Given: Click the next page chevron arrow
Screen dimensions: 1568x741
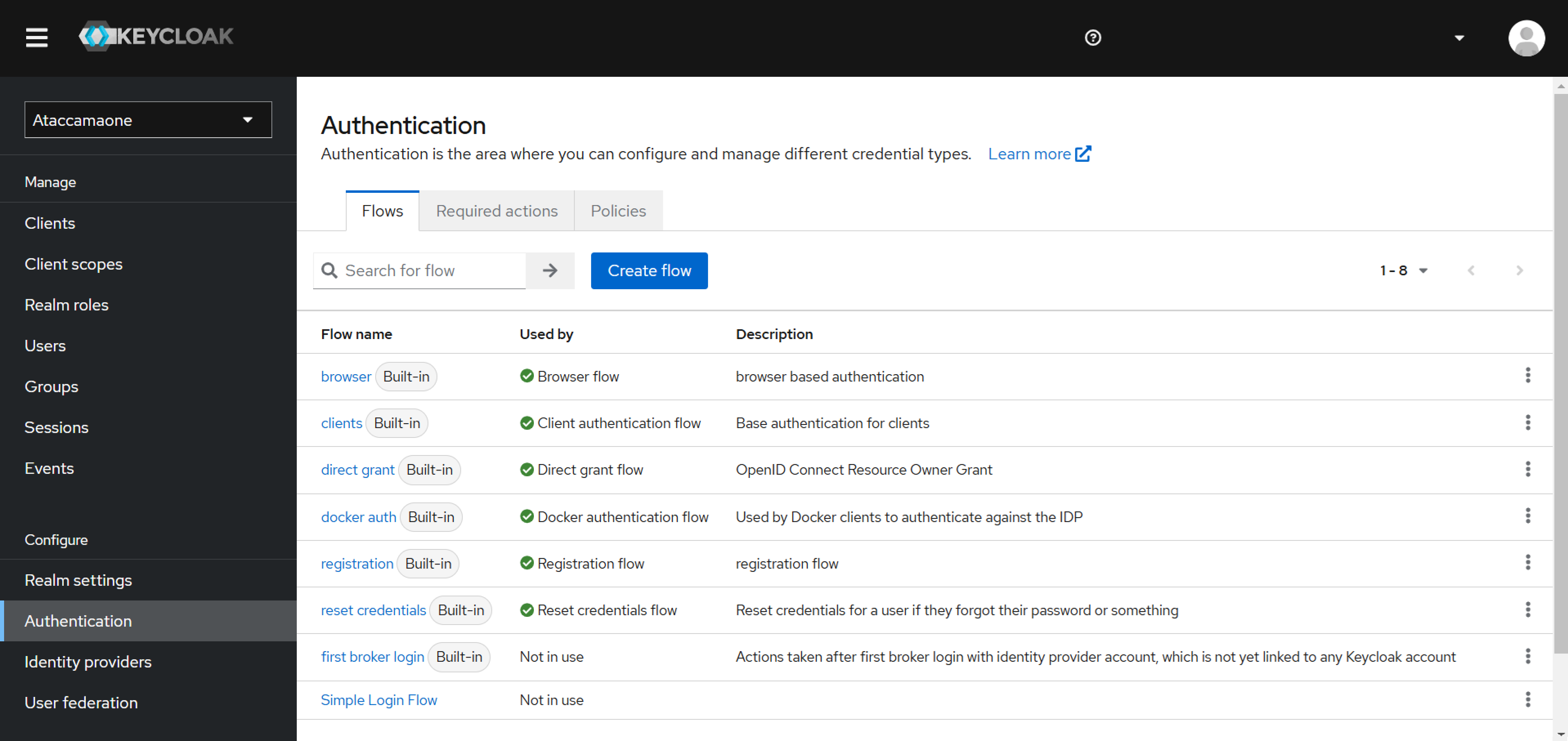Looking at the screenshot, I should [1519, 269].
